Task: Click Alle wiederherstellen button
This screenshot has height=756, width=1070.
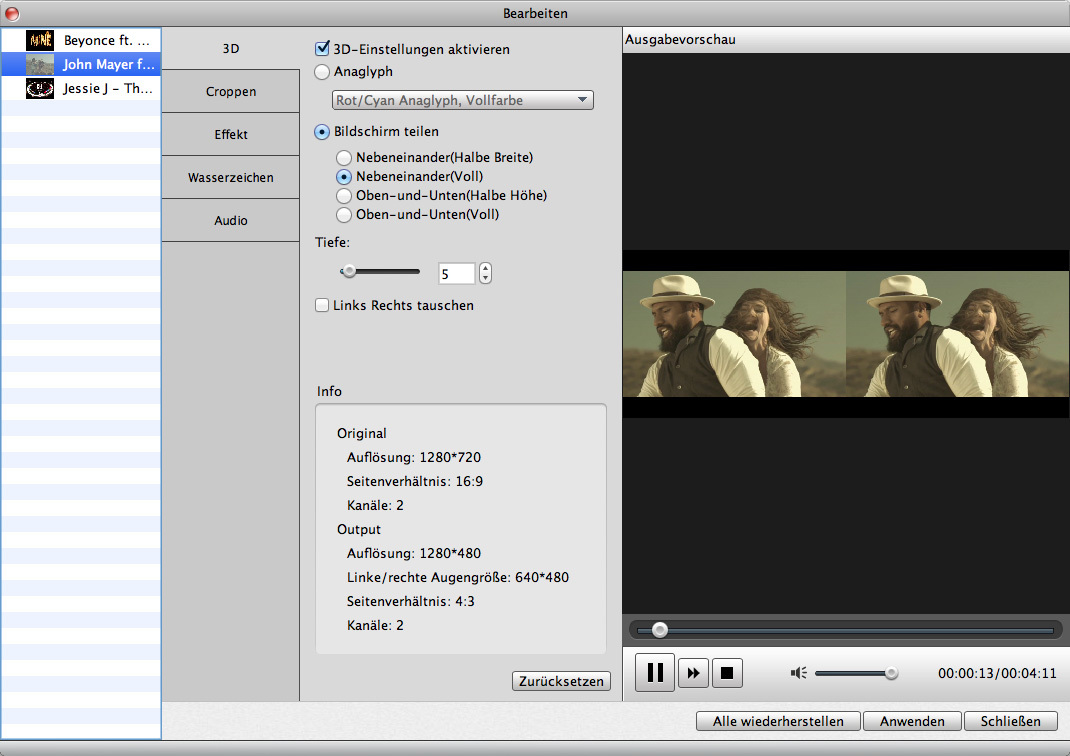Action: (778, 721)
